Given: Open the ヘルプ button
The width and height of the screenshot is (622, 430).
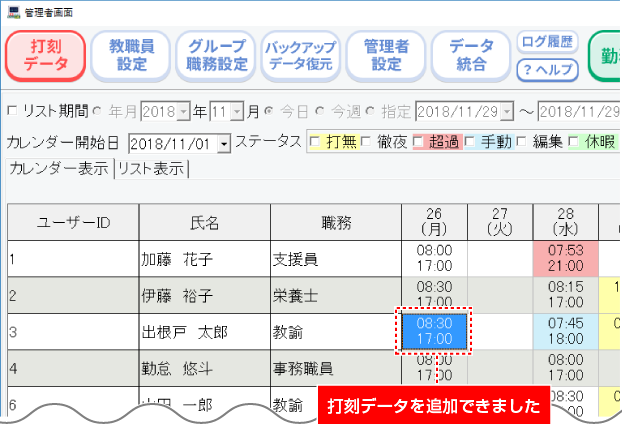Looking at the screenshot, I should tap(547, 70).
